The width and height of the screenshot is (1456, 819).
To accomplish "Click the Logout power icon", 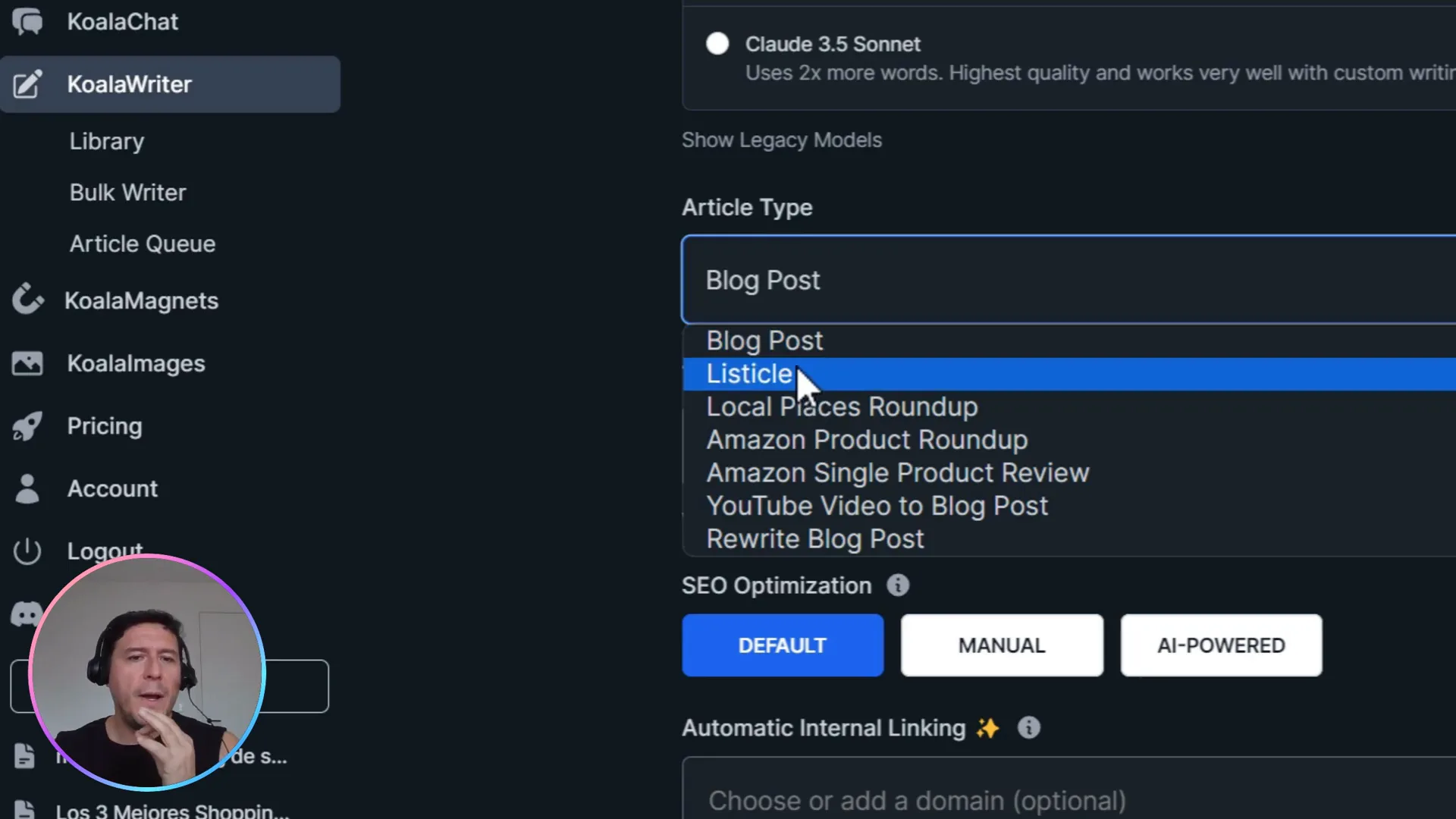I will 27,551.
